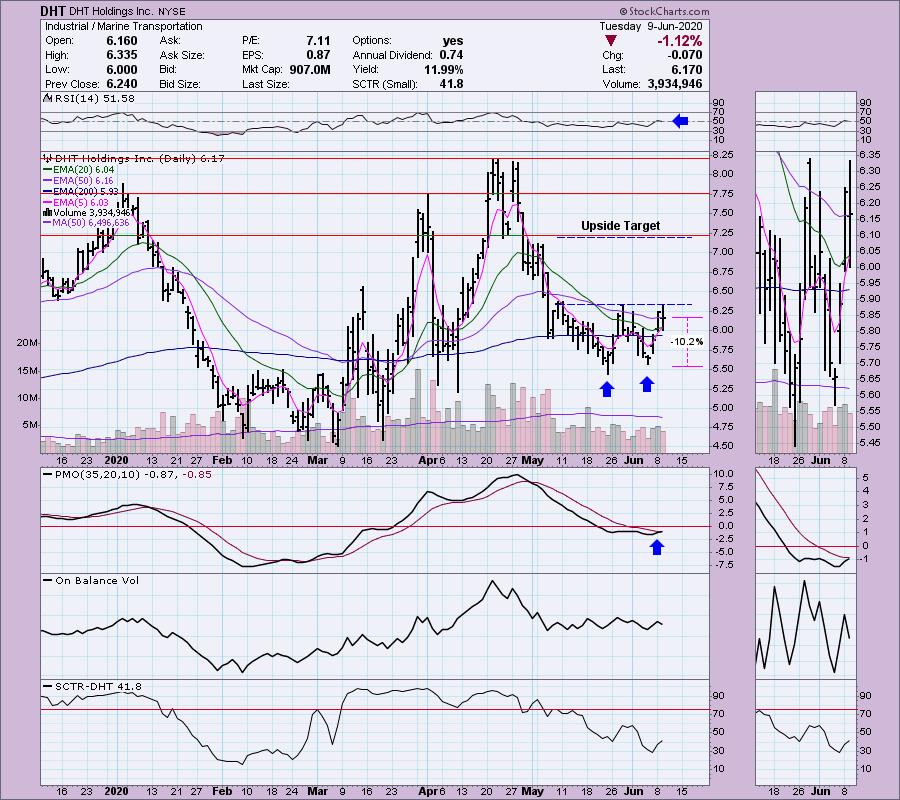The image size is (900, 800).
Task: Click the 5M volume axis label
Action: (x=30, y=425)
